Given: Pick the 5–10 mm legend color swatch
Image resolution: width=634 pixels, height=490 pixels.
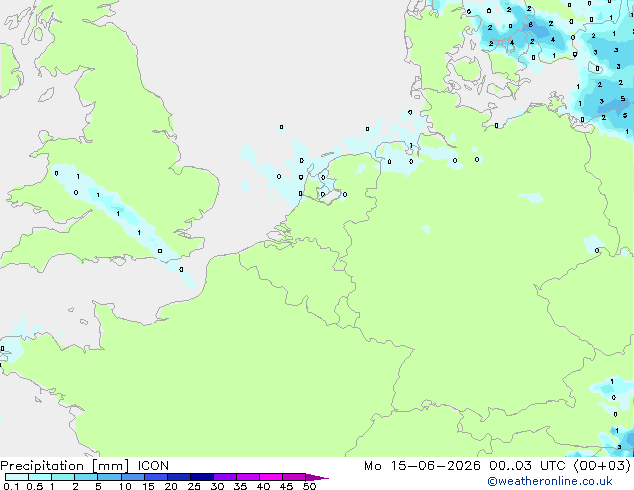Looking at the screenshot, I should coord(109,477).
